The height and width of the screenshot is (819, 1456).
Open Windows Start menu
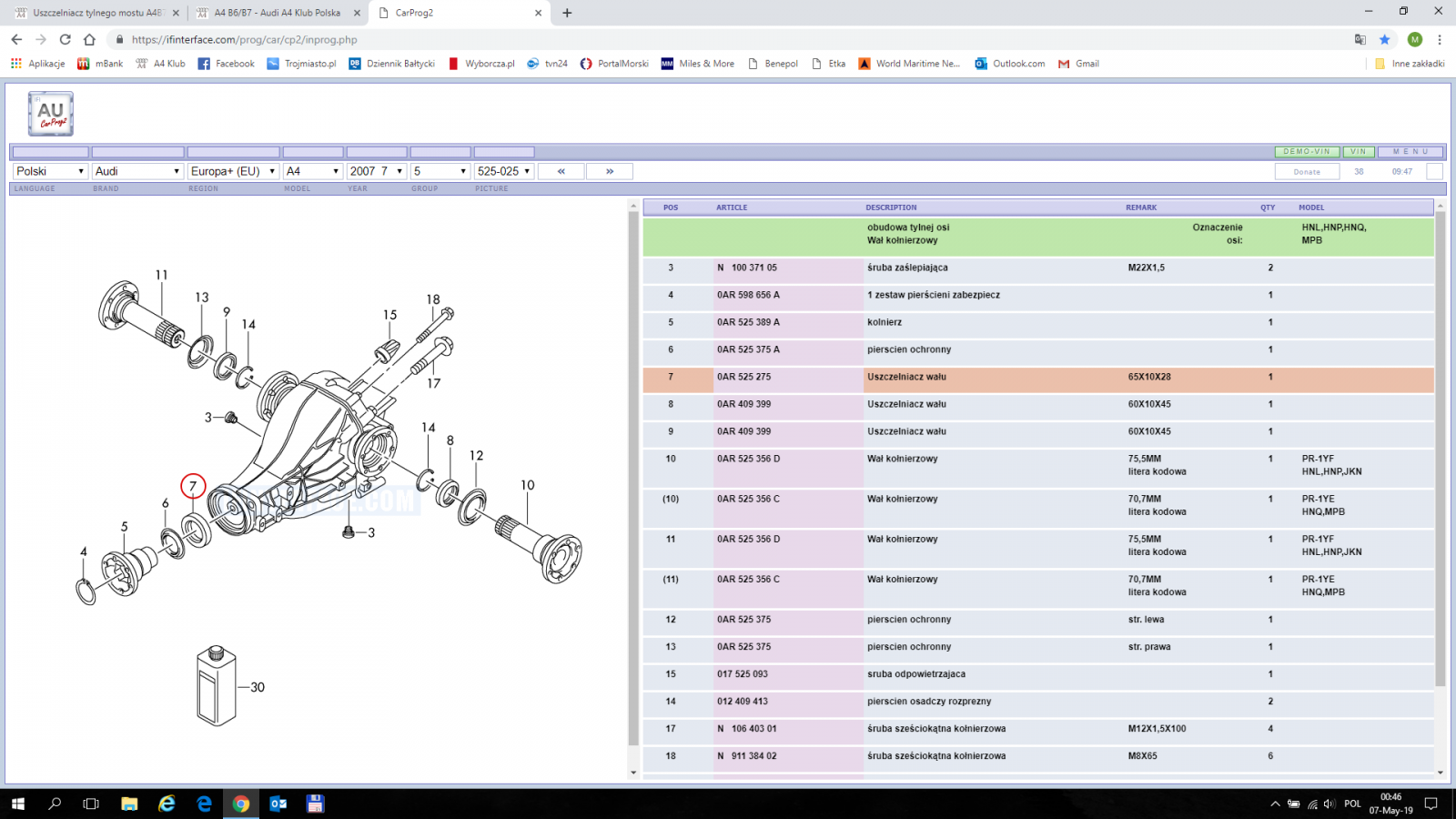click(18, 804)
